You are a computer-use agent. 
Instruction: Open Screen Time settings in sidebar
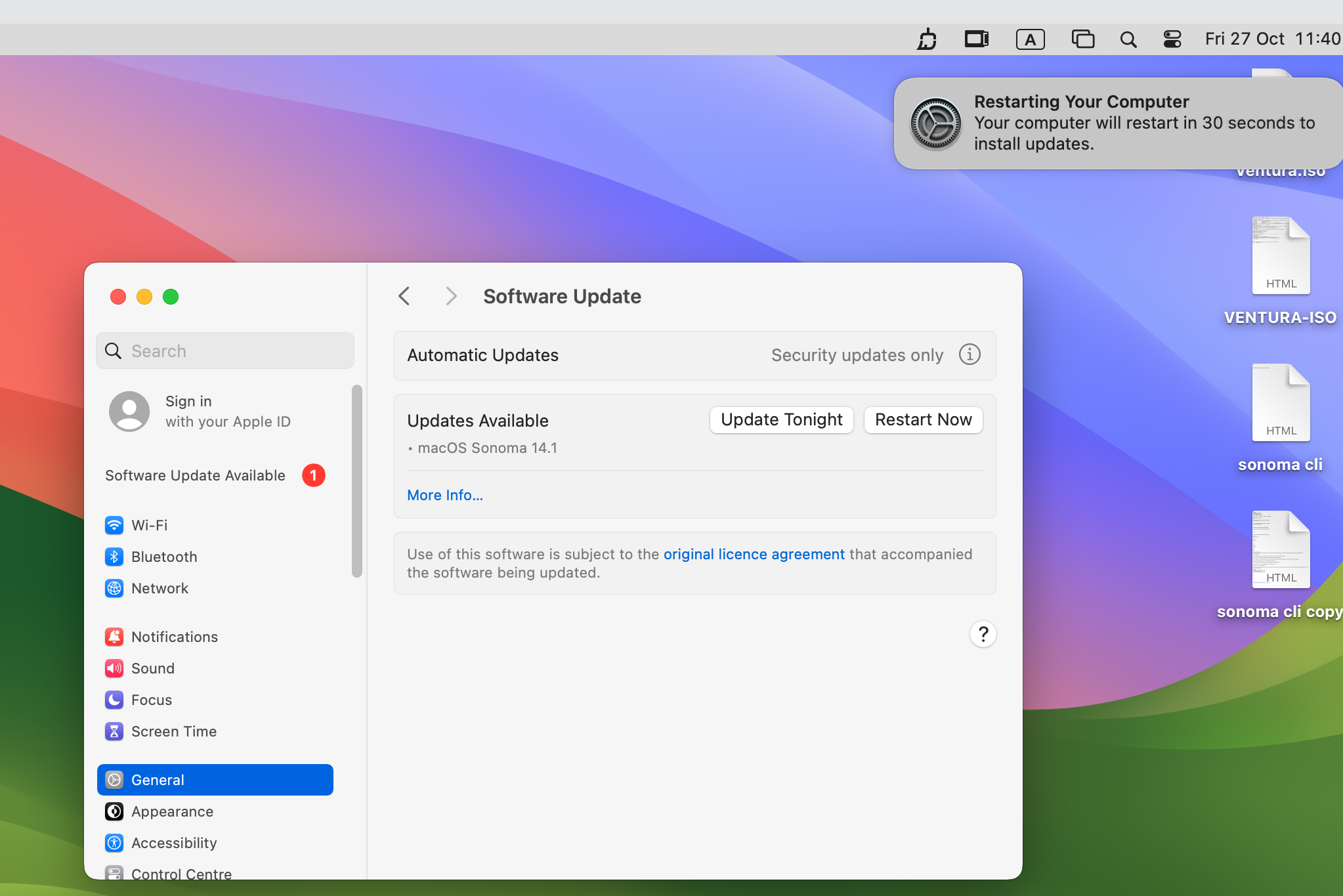click(215, 731)
